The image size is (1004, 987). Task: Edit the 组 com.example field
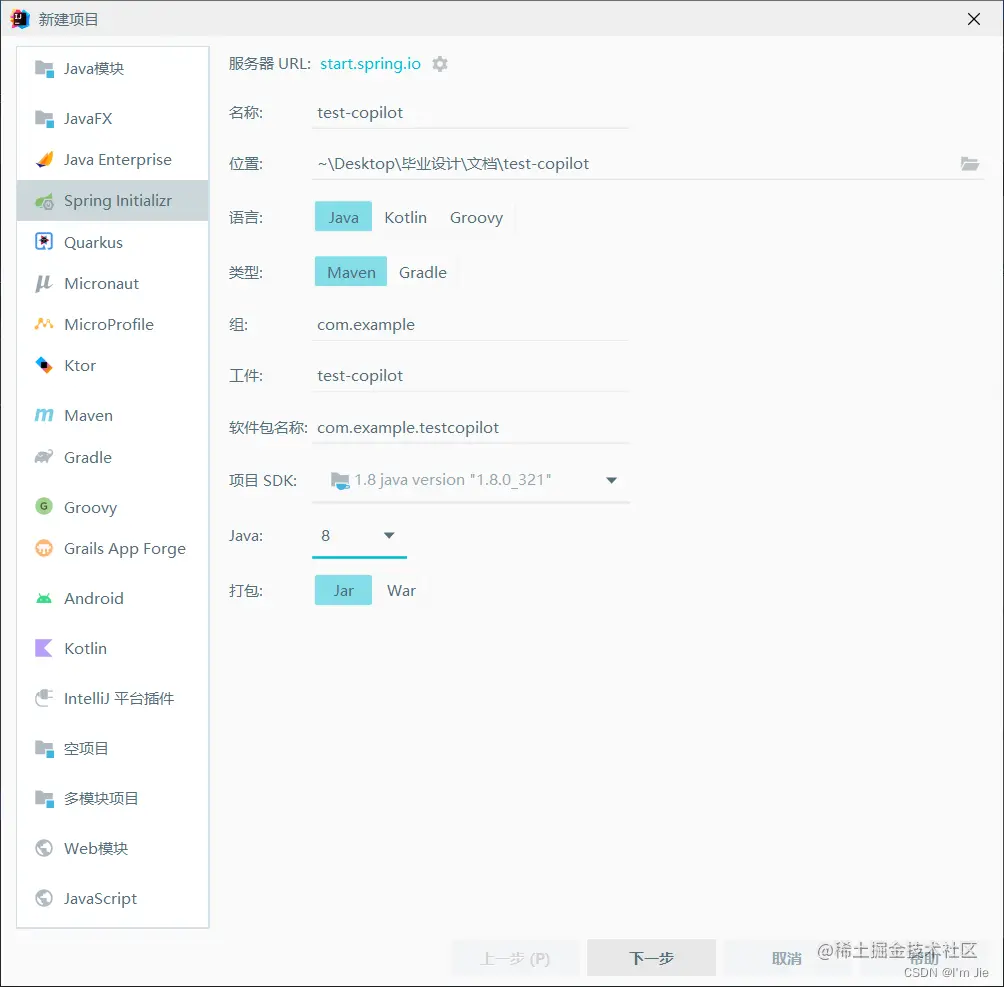[x=471, y=325]
